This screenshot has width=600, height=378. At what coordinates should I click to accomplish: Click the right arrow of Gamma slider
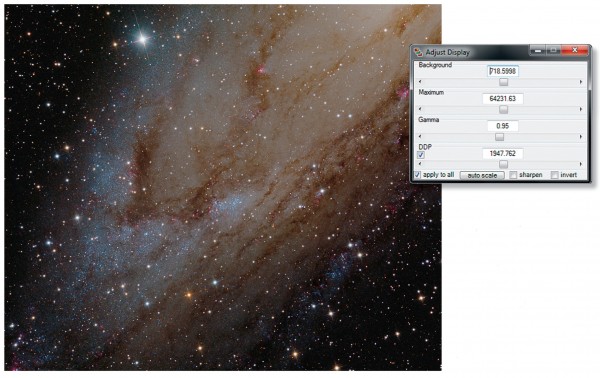pos(581,137)
